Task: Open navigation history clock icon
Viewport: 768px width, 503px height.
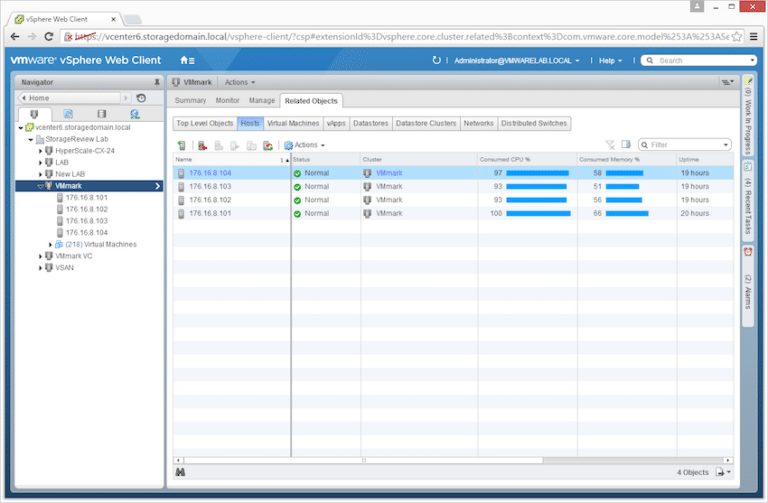Action: point(141,98)
